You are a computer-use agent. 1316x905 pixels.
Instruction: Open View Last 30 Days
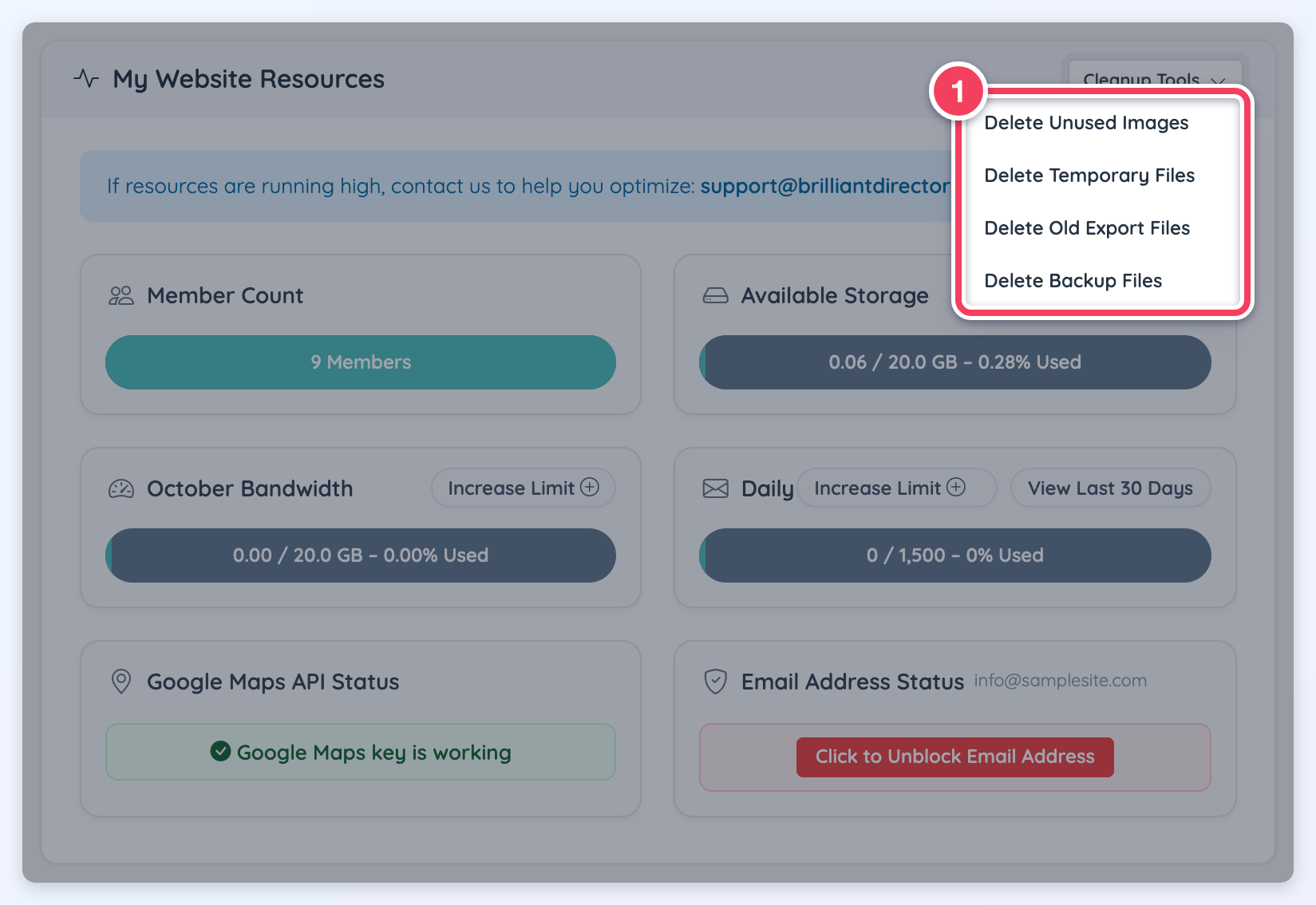tap(1110, 488)
